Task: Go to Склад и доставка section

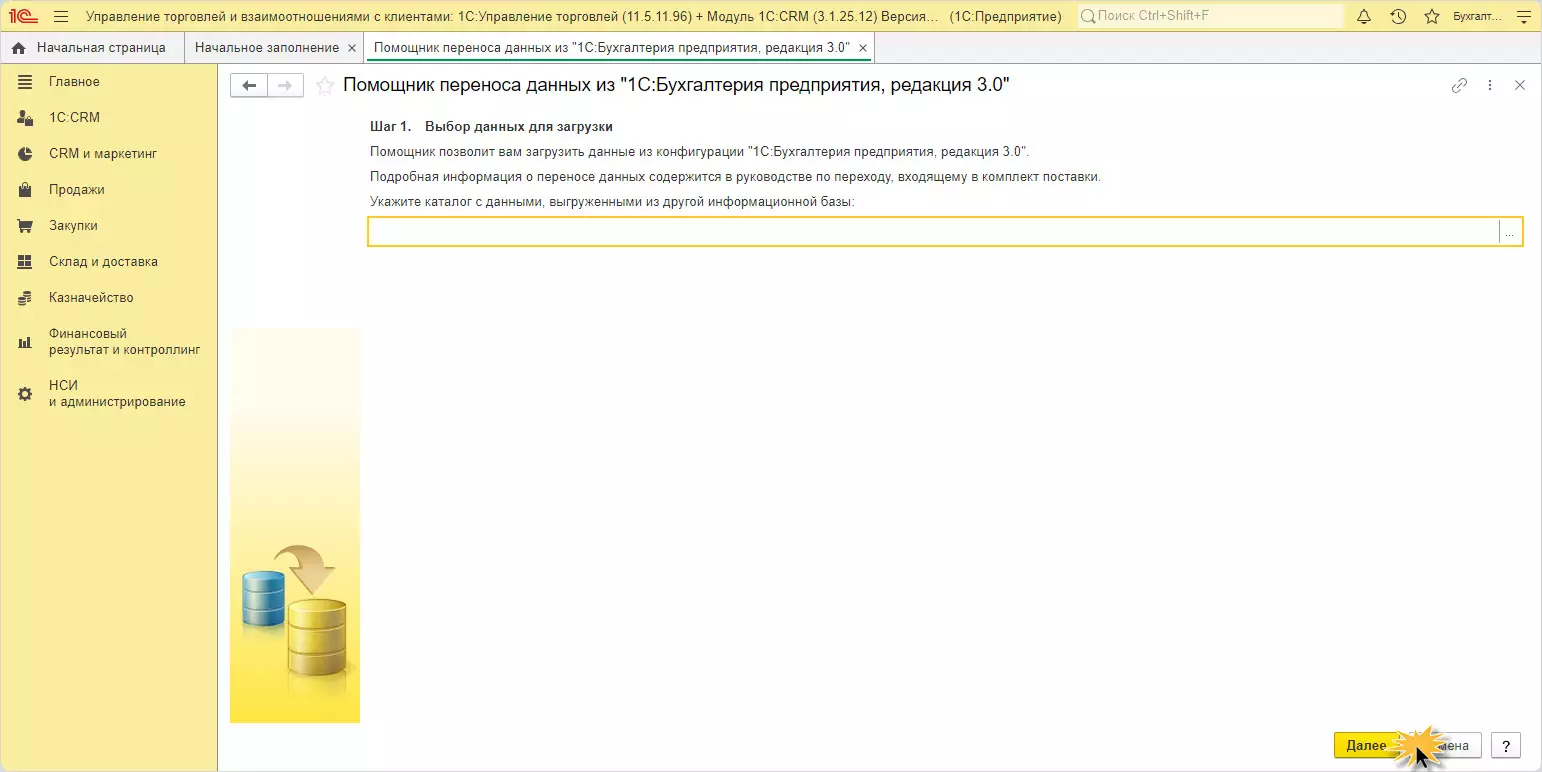Action: [x=109, y=262]
